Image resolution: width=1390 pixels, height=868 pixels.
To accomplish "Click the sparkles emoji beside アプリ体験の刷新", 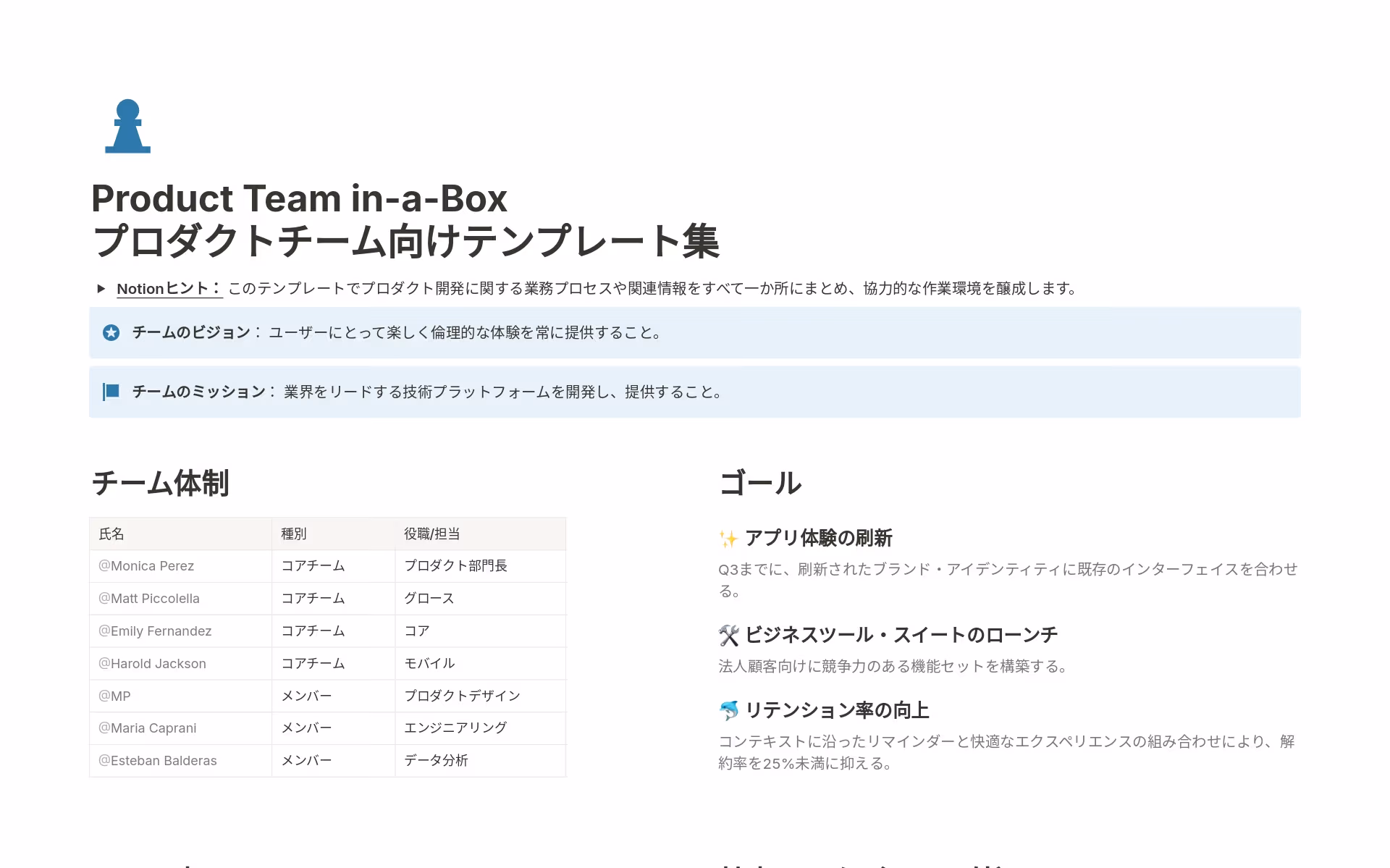I will coord(727,538).
